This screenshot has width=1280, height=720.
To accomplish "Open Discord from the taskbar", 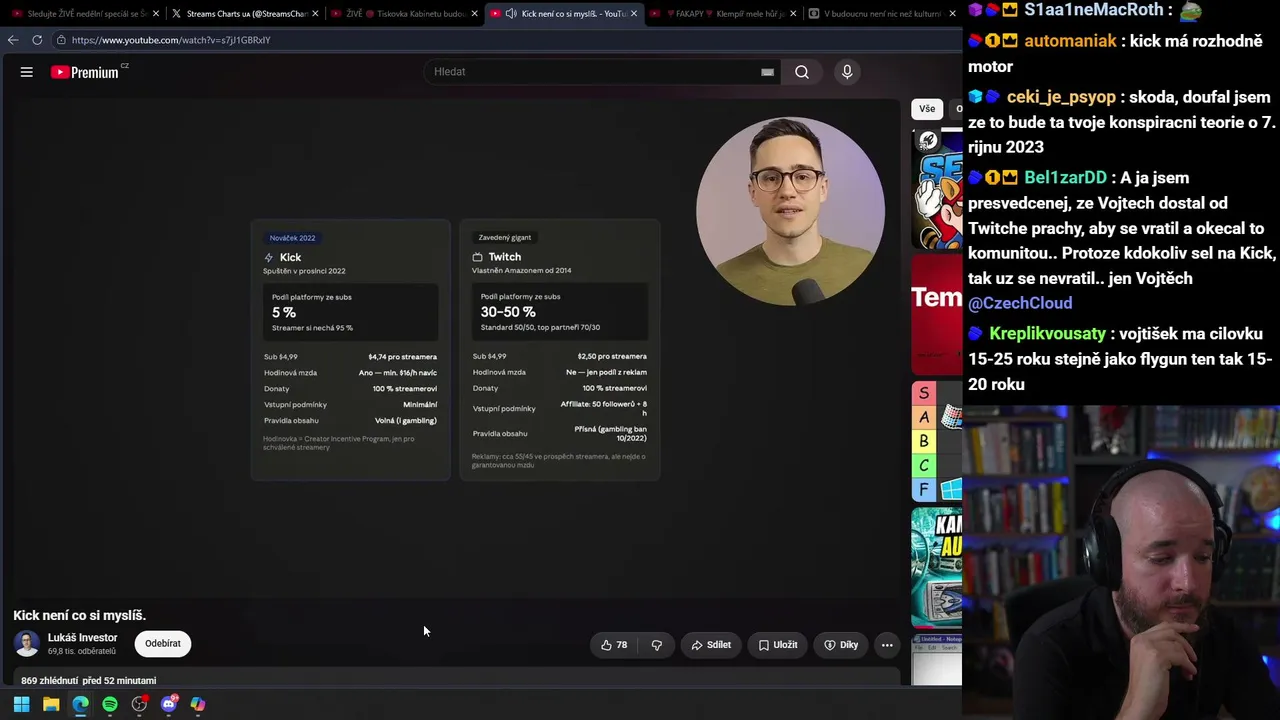I will pos(169,704).
